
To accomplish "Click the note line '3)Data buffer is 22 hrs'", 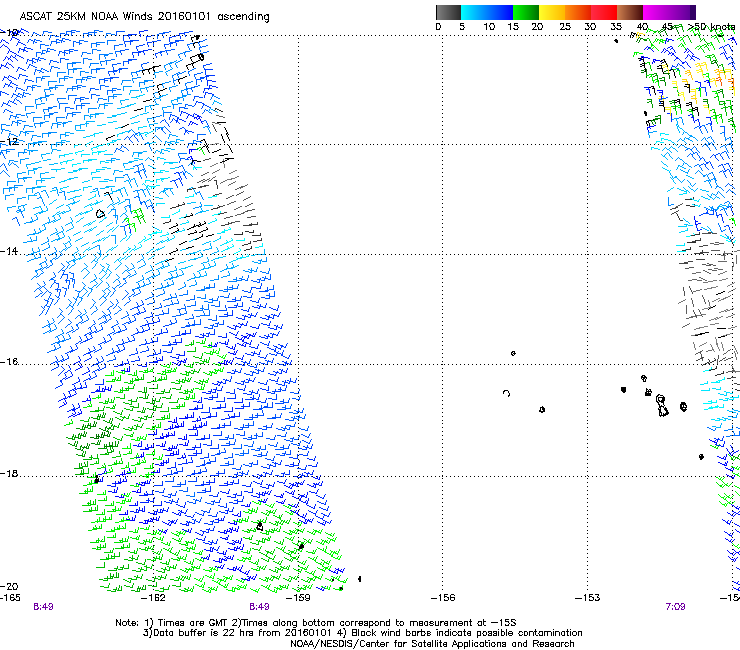I will tap(363, 633).
